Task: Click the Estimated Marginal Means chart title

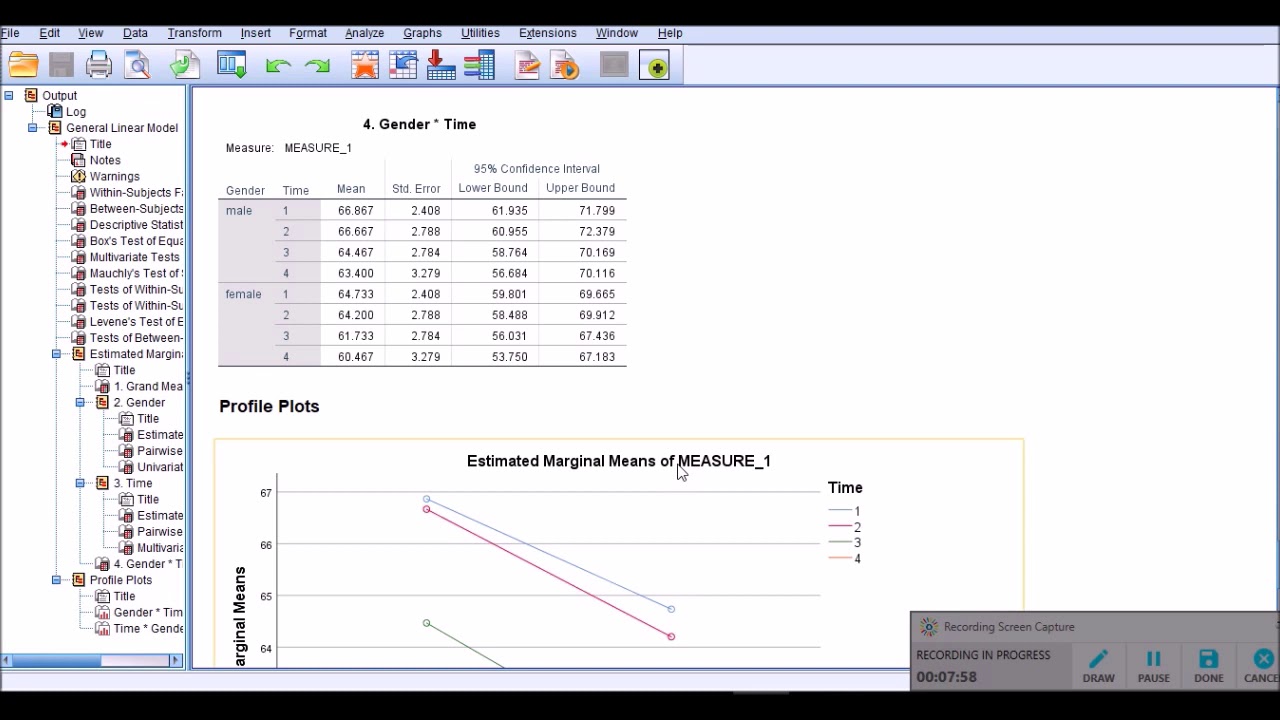Action: pos(618,461)
